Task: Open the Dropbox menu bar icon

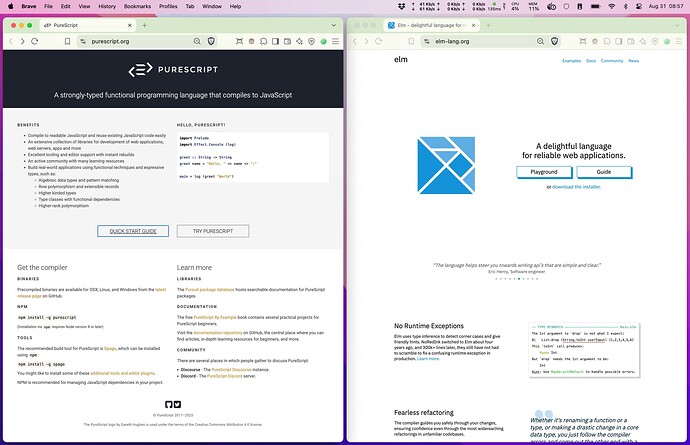Action: click(x=401, y=6)
